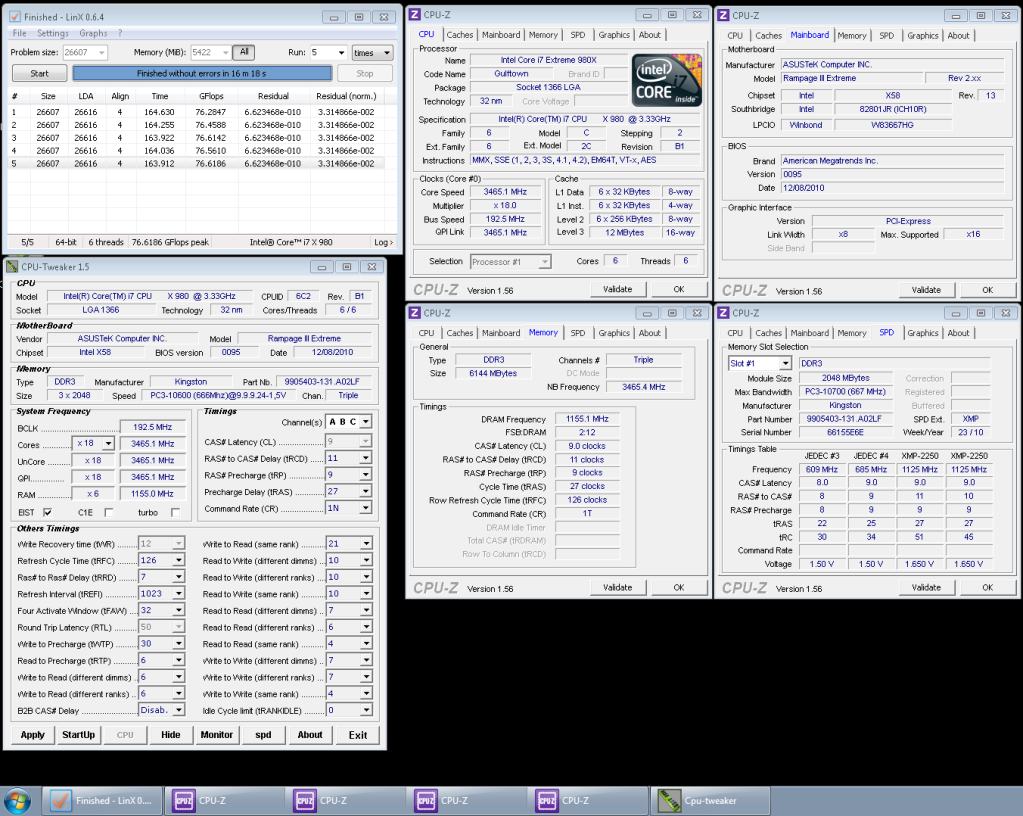Click the Intel Core i7 logo in CPU-Z

(x=669, y=81)
